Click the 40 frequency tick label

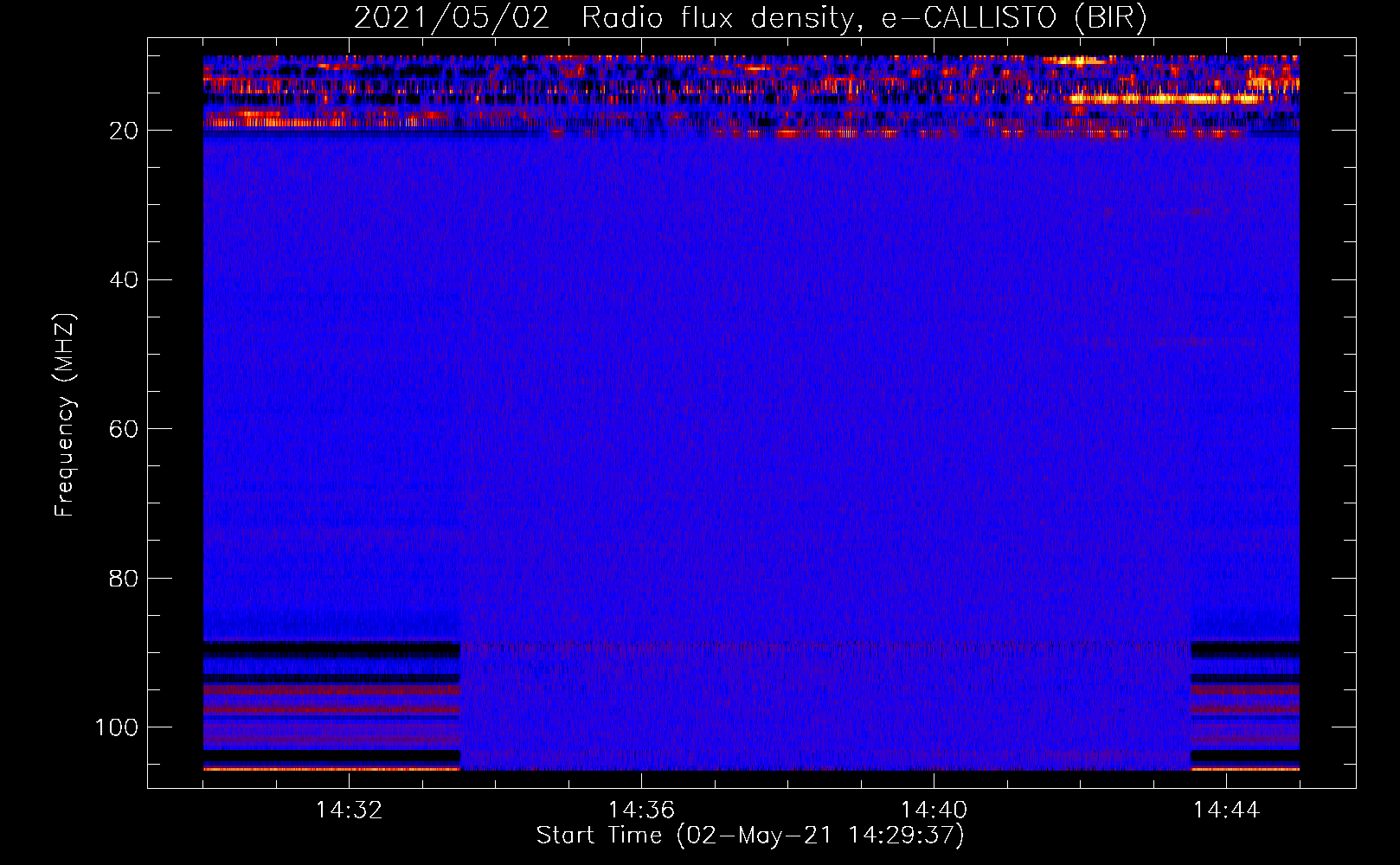click(x=124, y=280)
